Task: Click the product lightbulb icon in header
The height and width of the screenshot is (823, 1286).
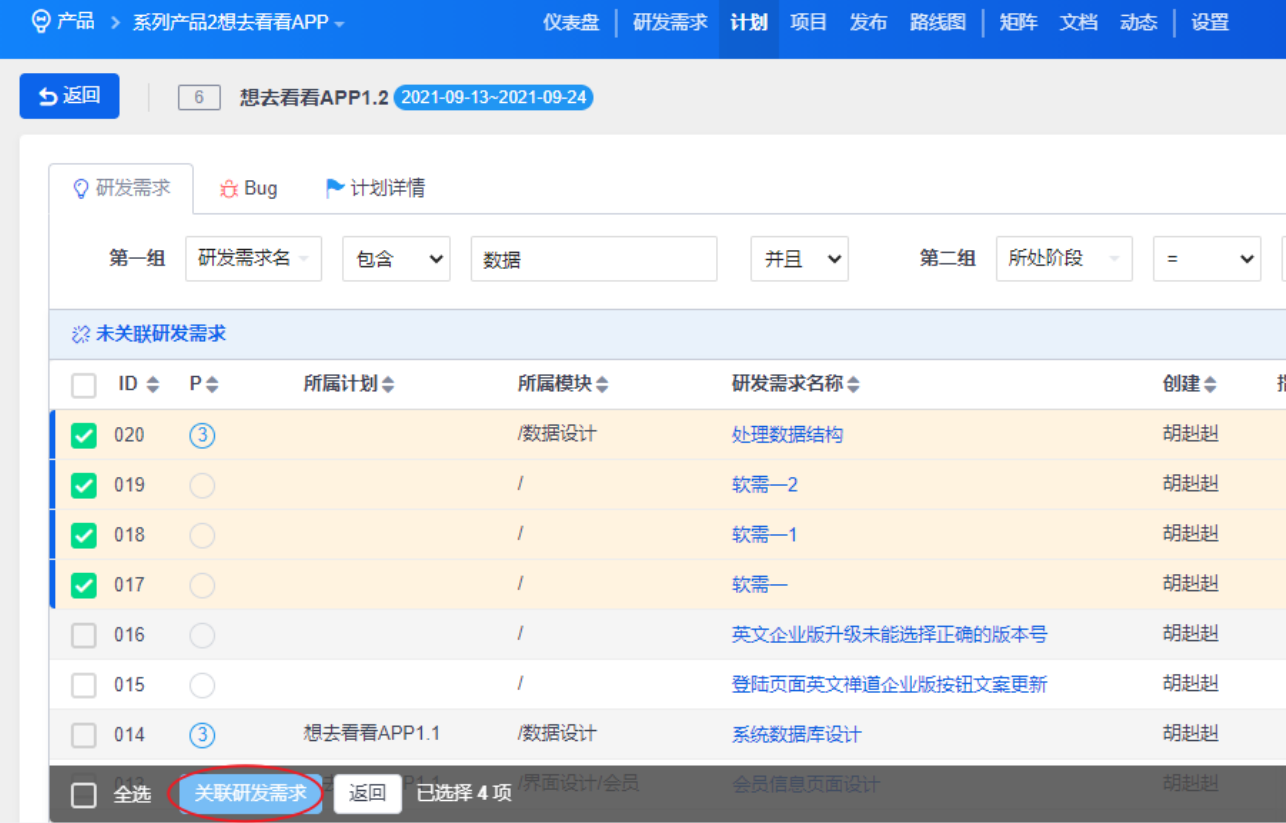Action: pos(41,21)
